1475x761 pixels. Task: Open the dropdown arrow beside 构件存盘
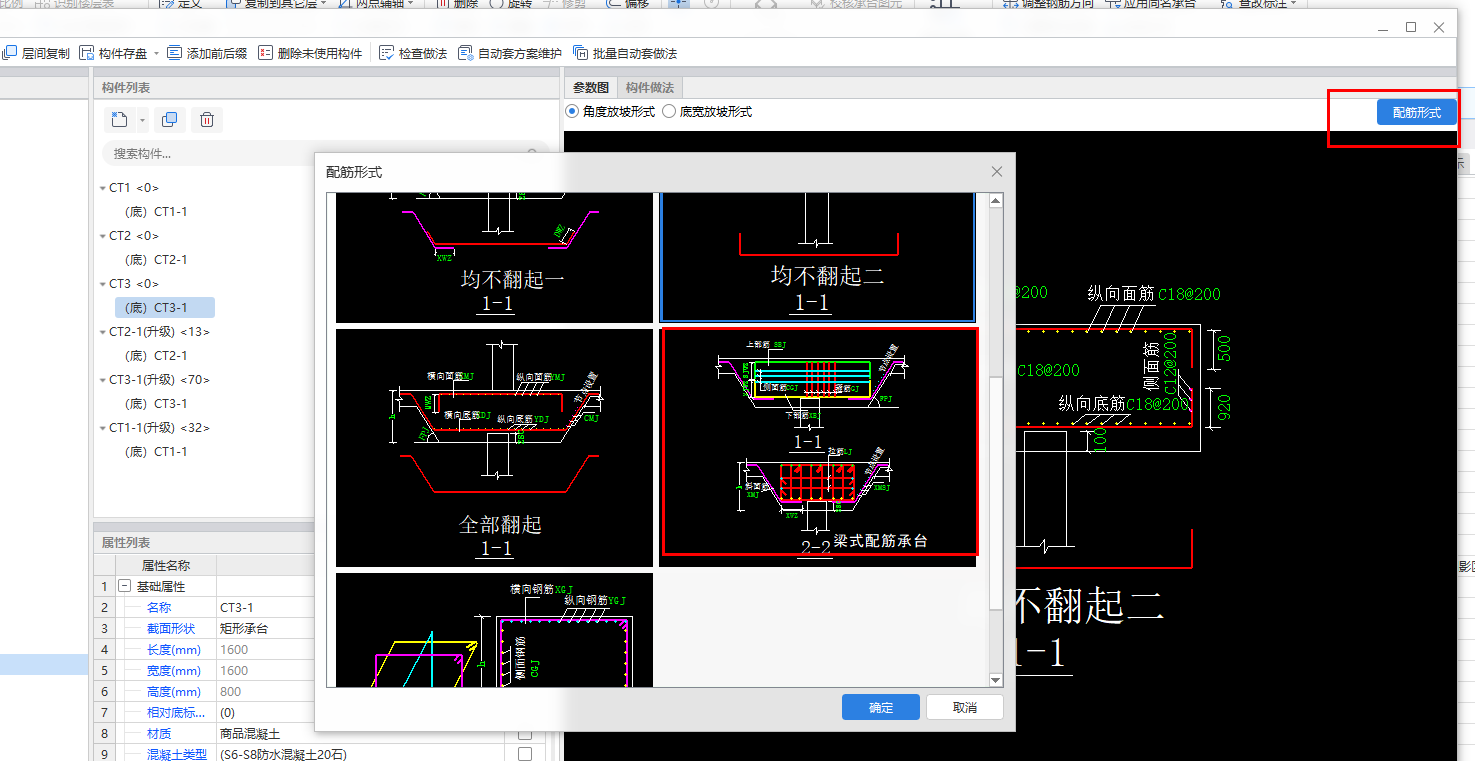(156, 53)
